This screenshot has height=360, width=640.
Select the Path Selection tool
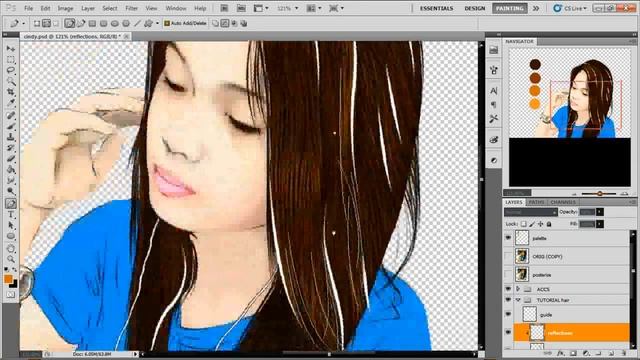(11, 225)
